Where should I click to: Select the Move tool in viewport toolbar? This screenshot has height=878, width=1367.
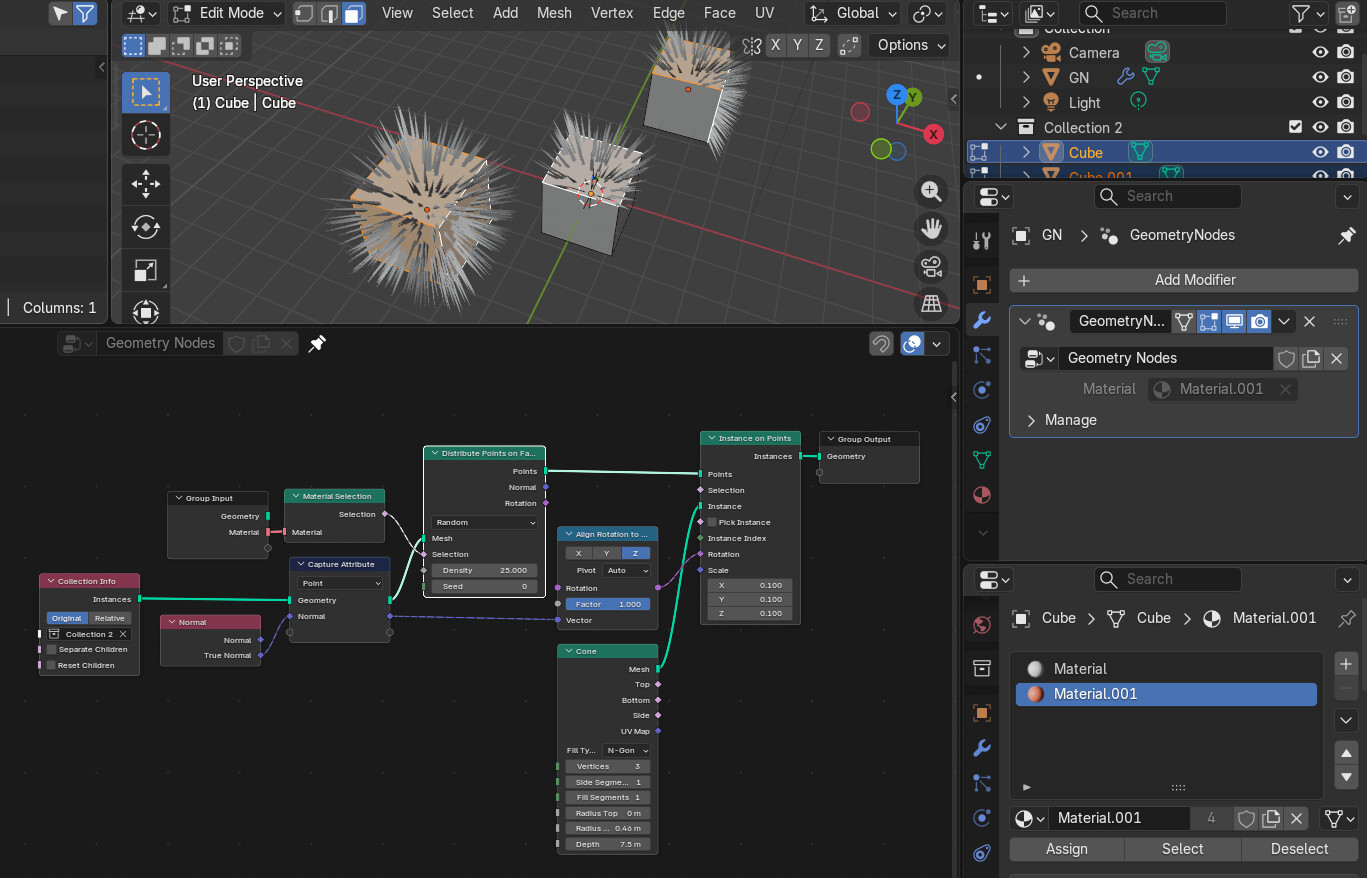coord(146,184)
